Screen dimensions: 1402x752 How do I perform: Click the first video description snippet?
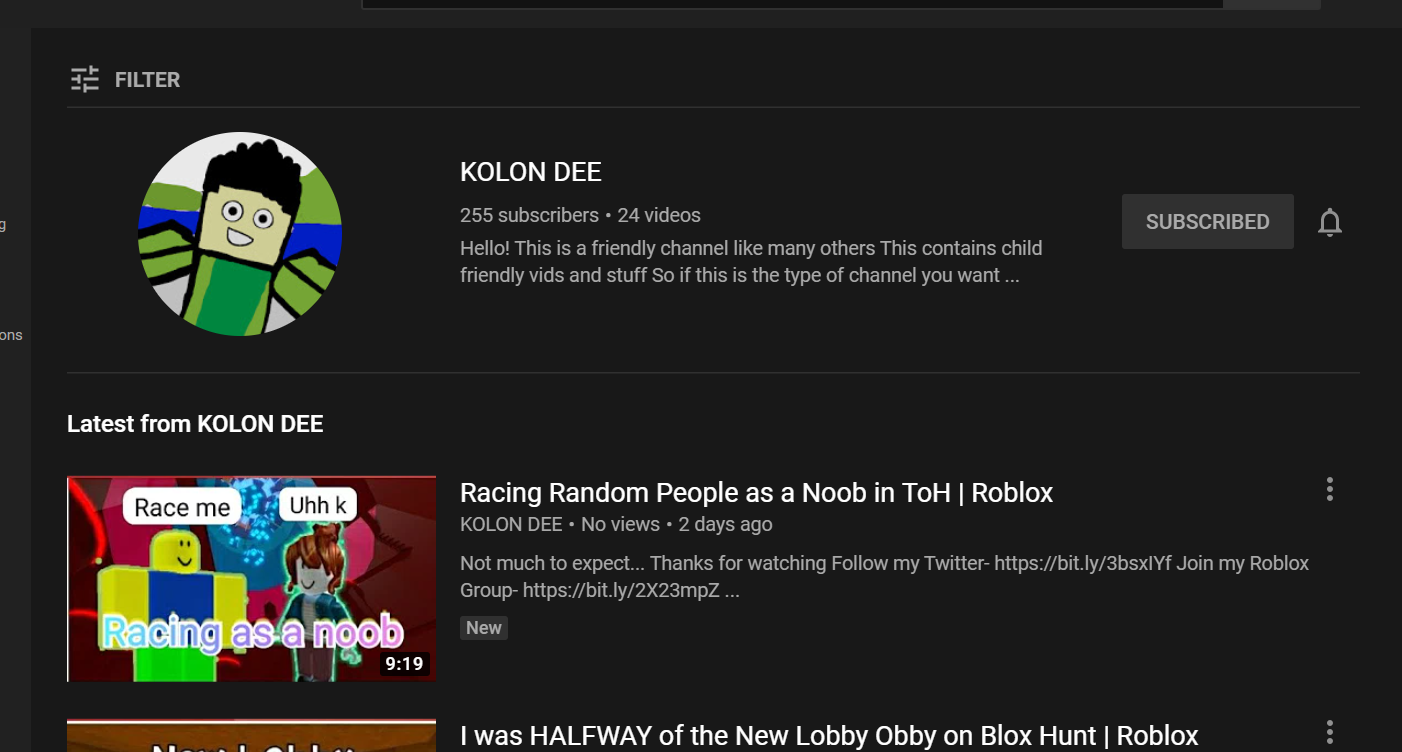884,577
